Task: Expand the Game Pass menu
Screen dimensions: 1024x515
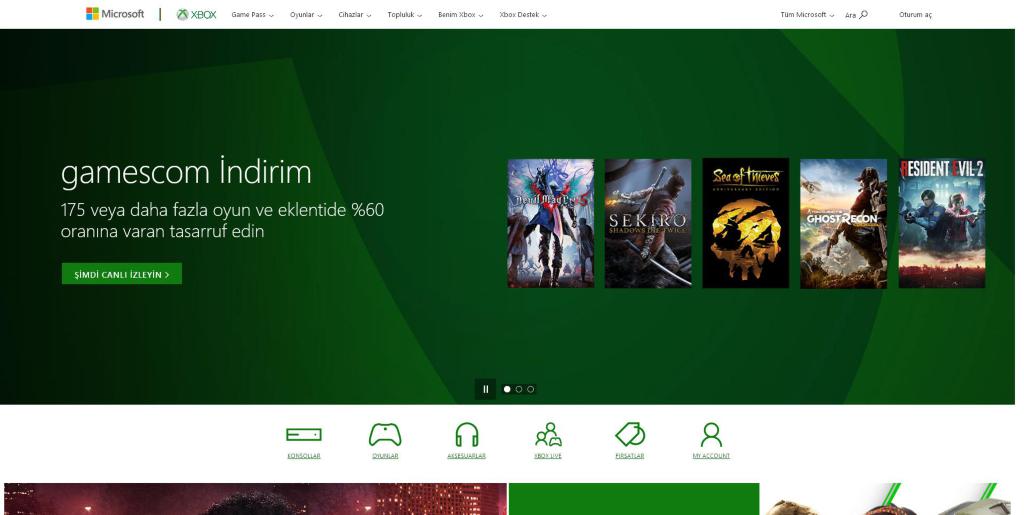Action: click(252, 14)
